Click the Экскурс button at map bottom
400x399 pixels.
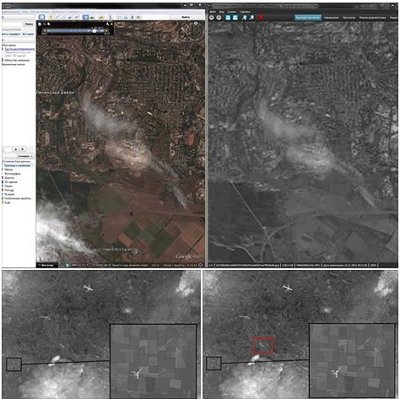point(47,265)
